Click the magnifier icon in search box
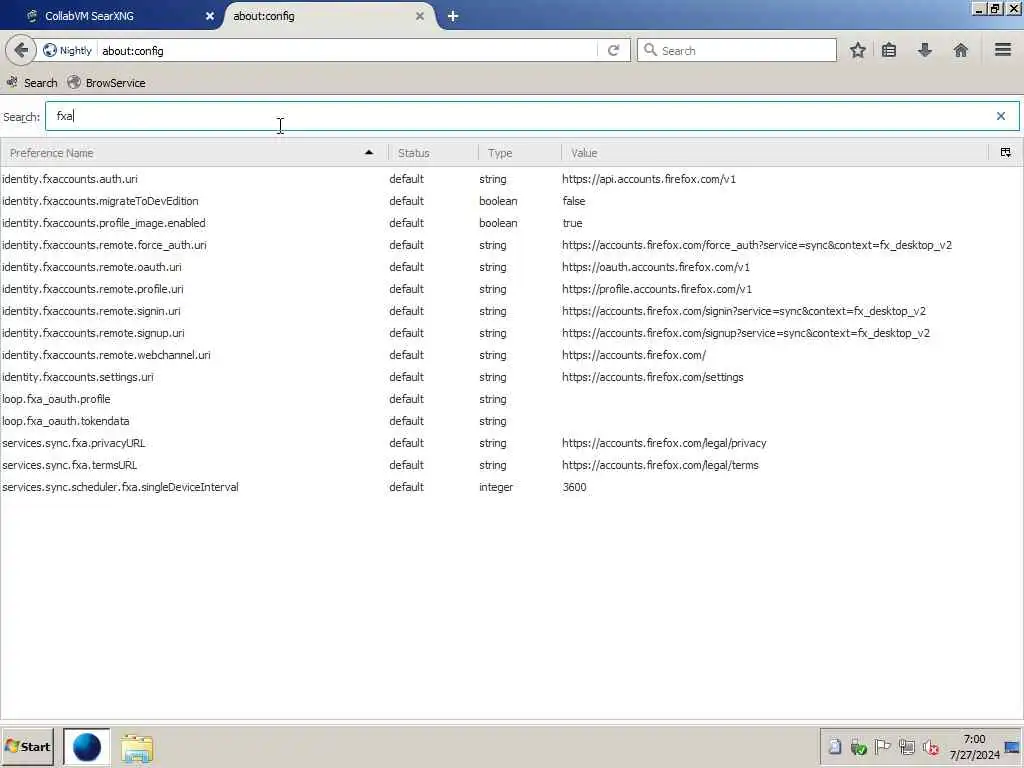This screenshot has height=768, width=1024. click(650, 50)
